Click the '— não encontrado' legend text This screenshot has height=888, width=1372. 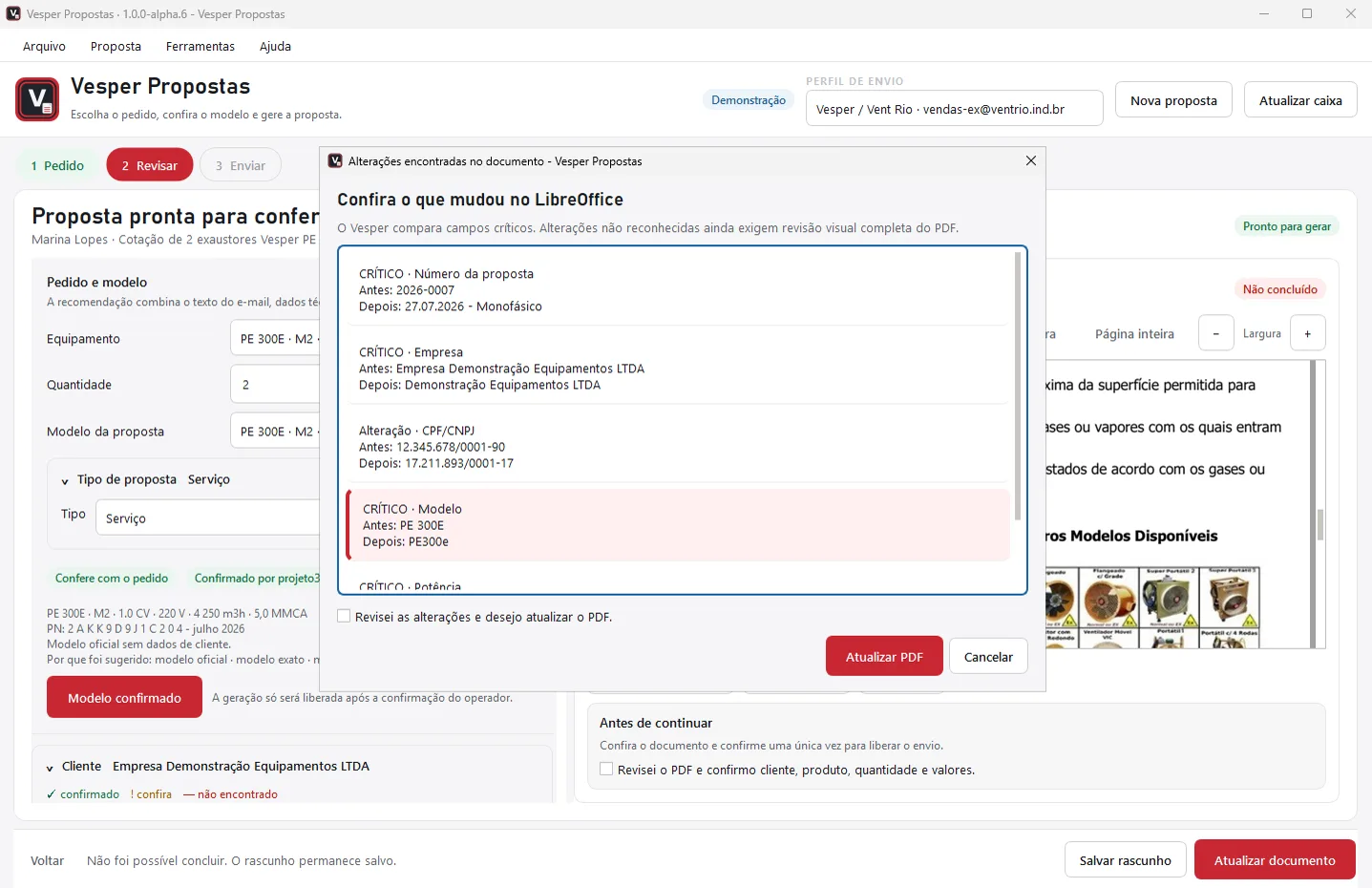(230, 794)
